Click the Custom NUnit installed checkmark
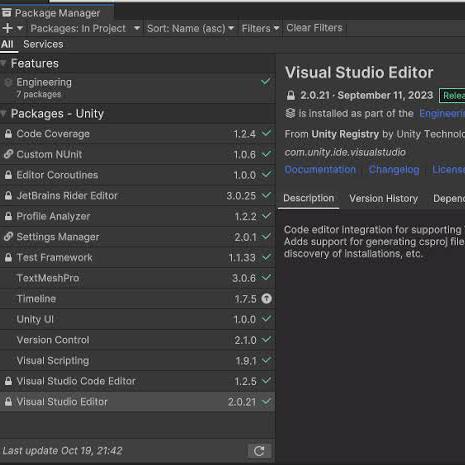Image resolution: width=465 pixels, height=465 pixels. (x=266, y=154)
